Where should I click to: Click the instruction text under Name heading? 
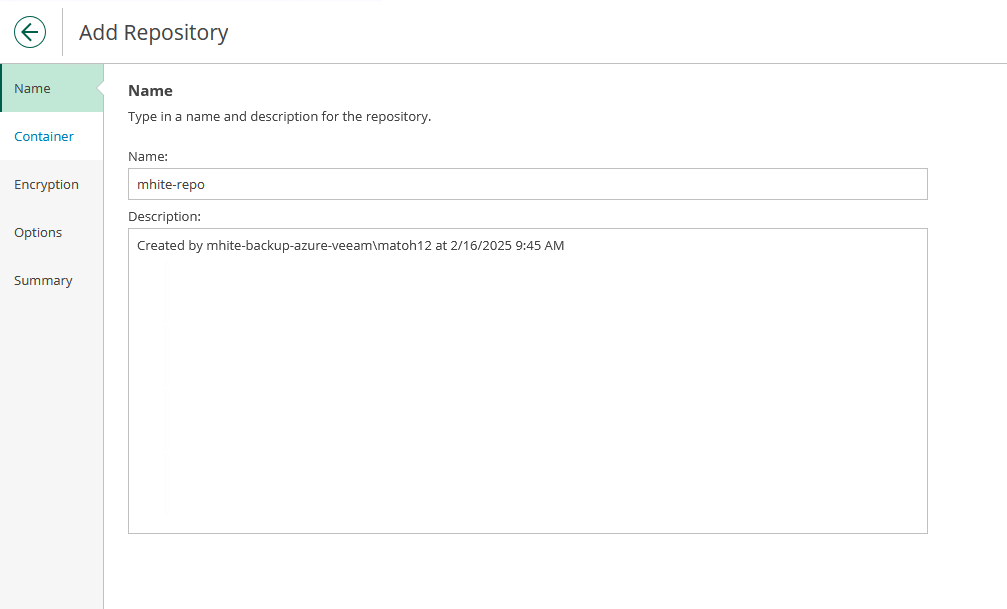coord(279,117)
